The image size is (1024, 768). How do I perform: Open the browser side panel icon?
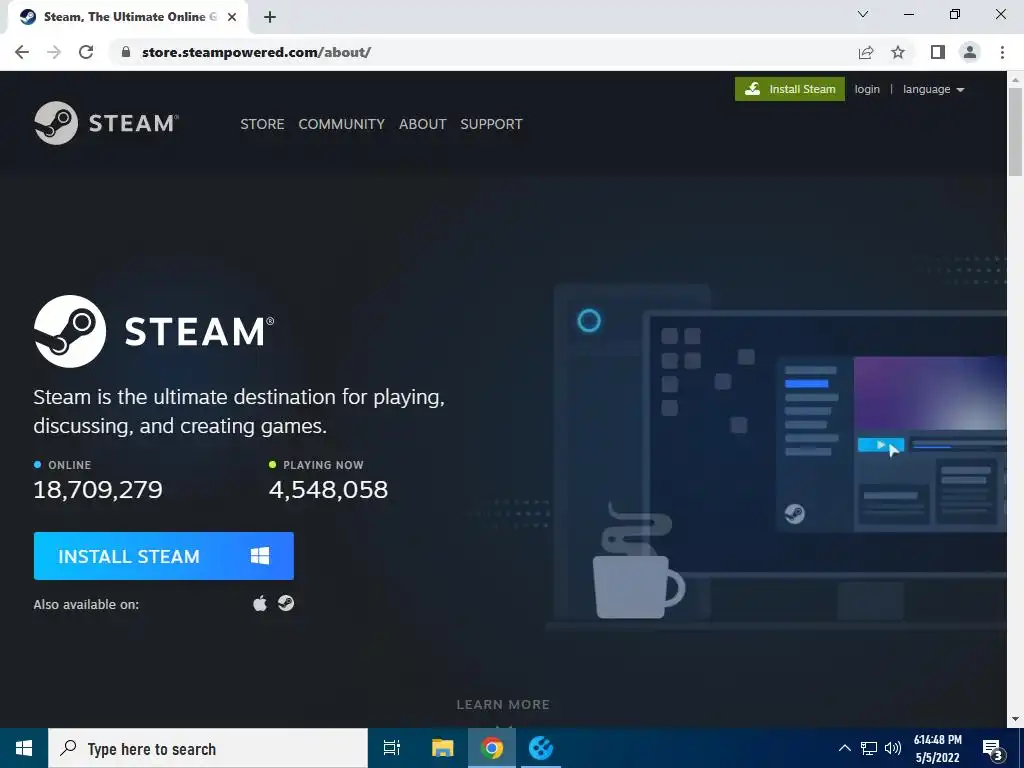point(938,52)
